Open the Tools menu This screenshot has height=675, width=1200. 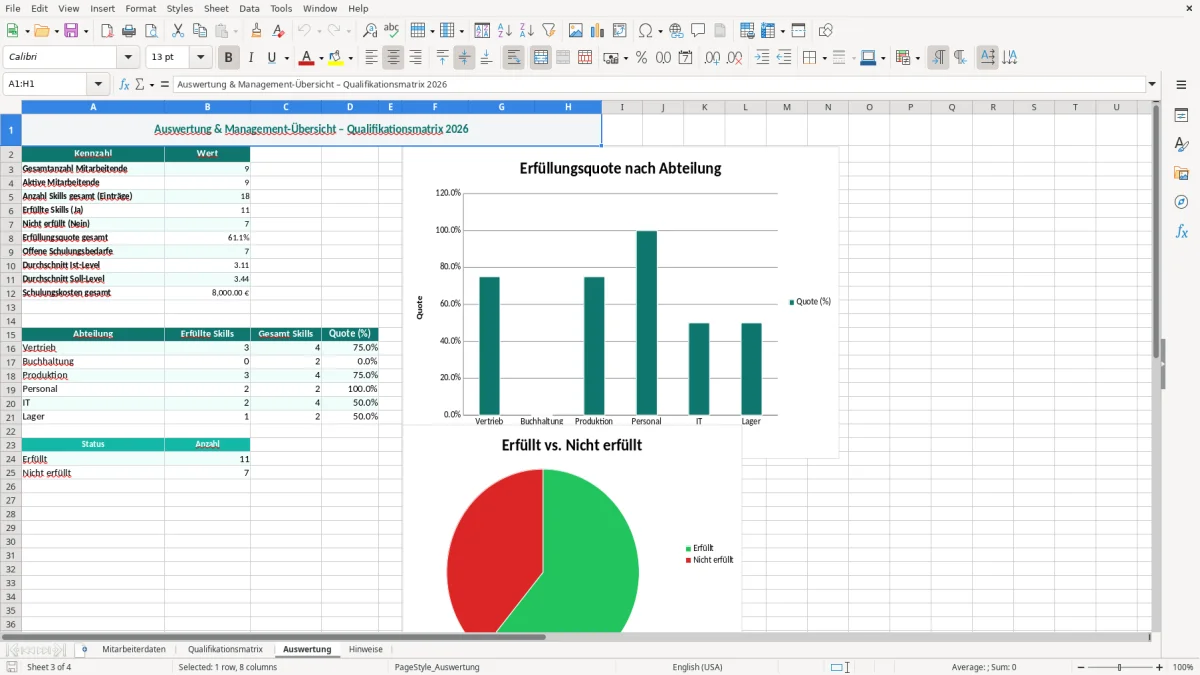281,8
